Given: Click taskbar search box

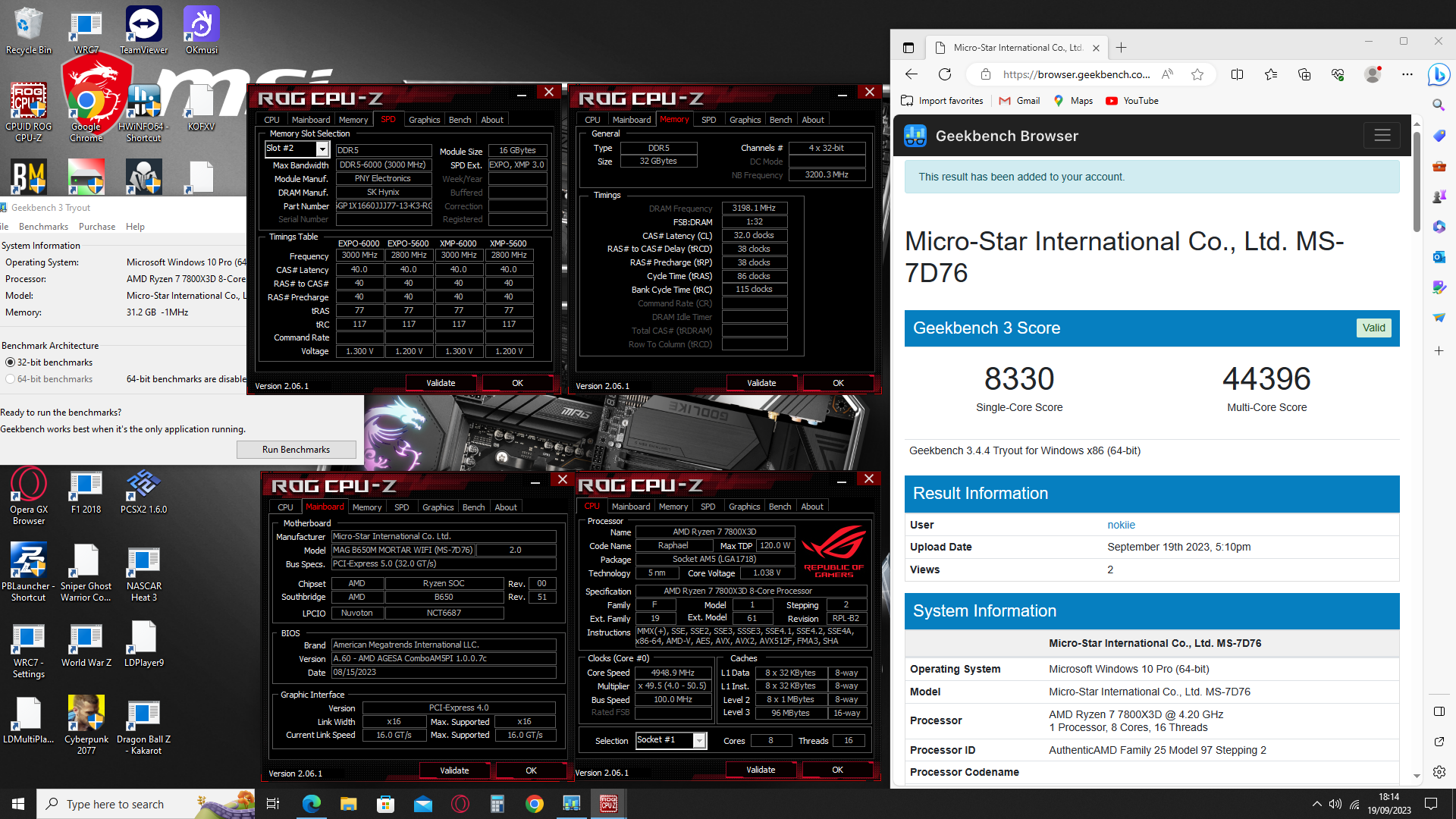Looking at the screenshot, I should pyautogui.click(x=146, y=804).
